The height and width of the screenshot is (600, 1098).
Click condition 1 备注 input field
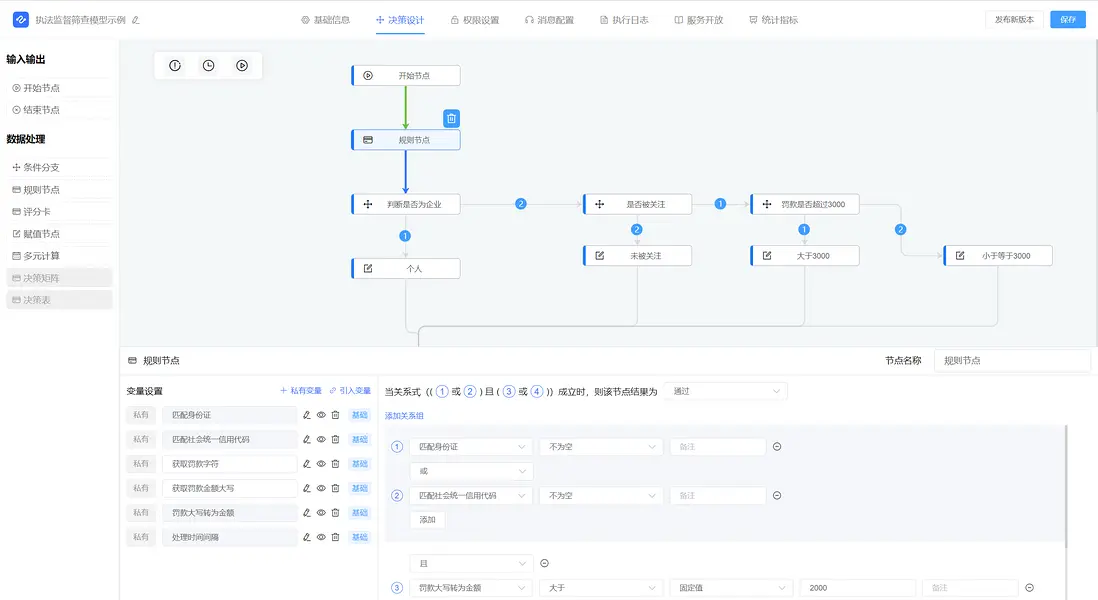[718, 447]
